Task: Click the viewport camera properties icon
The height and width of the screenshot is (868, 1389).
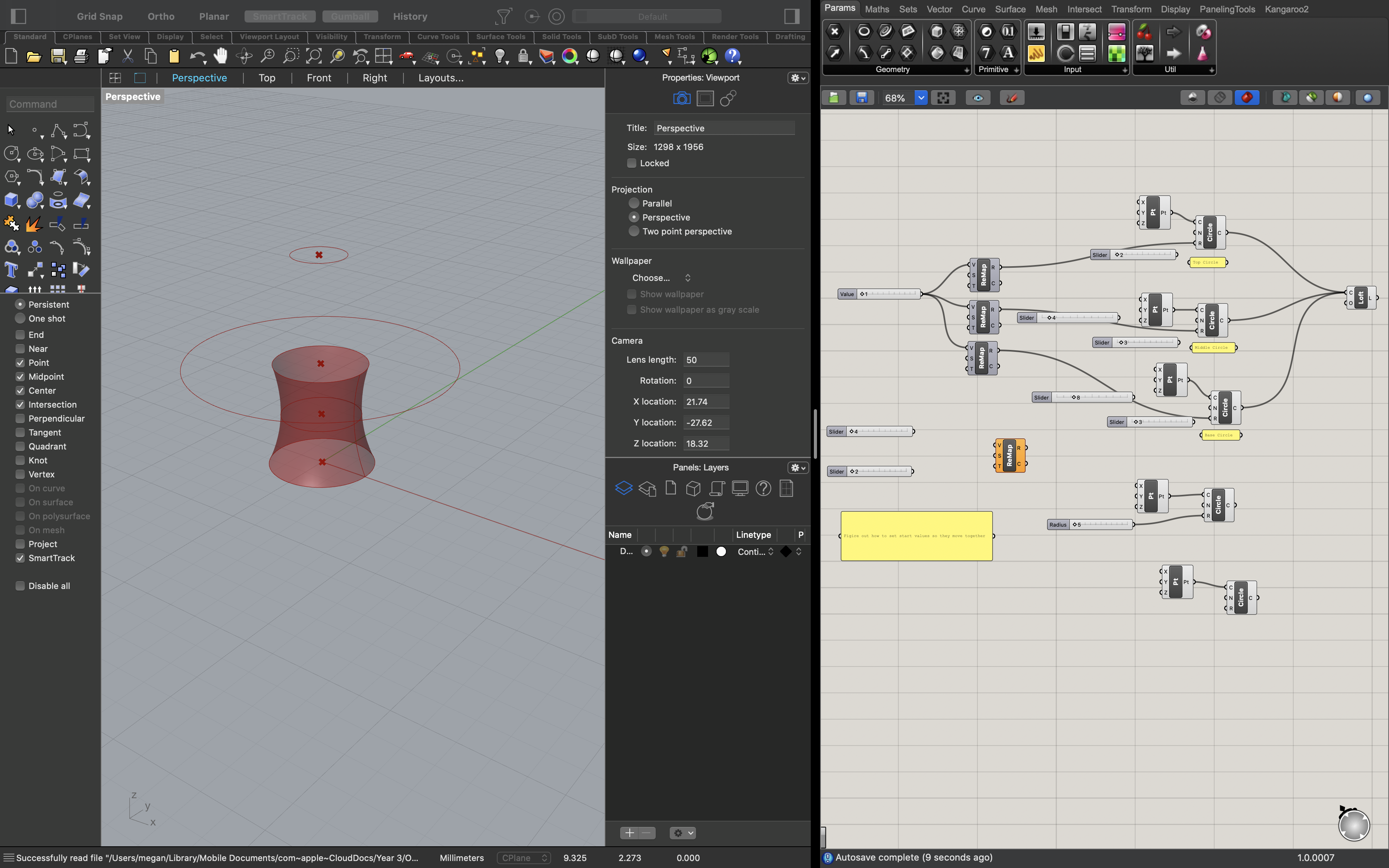Action: pyautogui.click(x=681, y=99)
